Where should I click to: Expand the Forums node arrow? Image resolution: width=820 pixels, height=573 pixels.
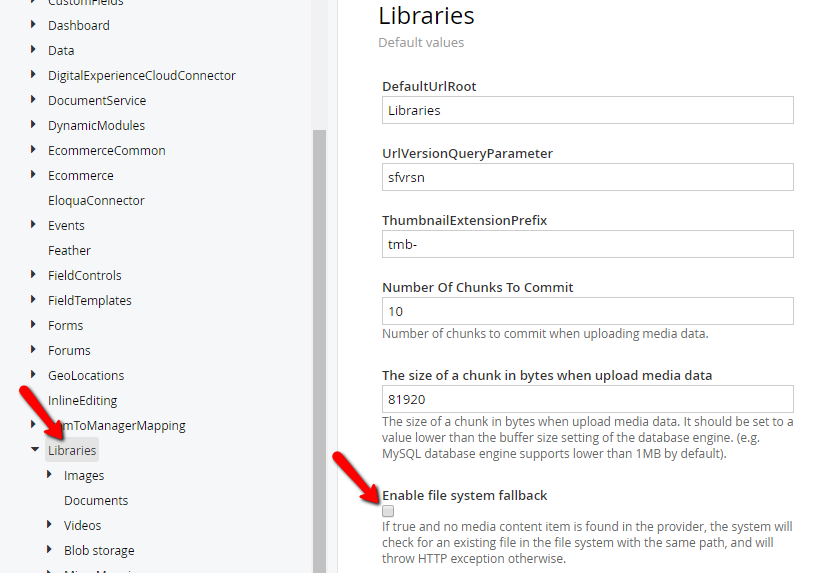[33, 349]
